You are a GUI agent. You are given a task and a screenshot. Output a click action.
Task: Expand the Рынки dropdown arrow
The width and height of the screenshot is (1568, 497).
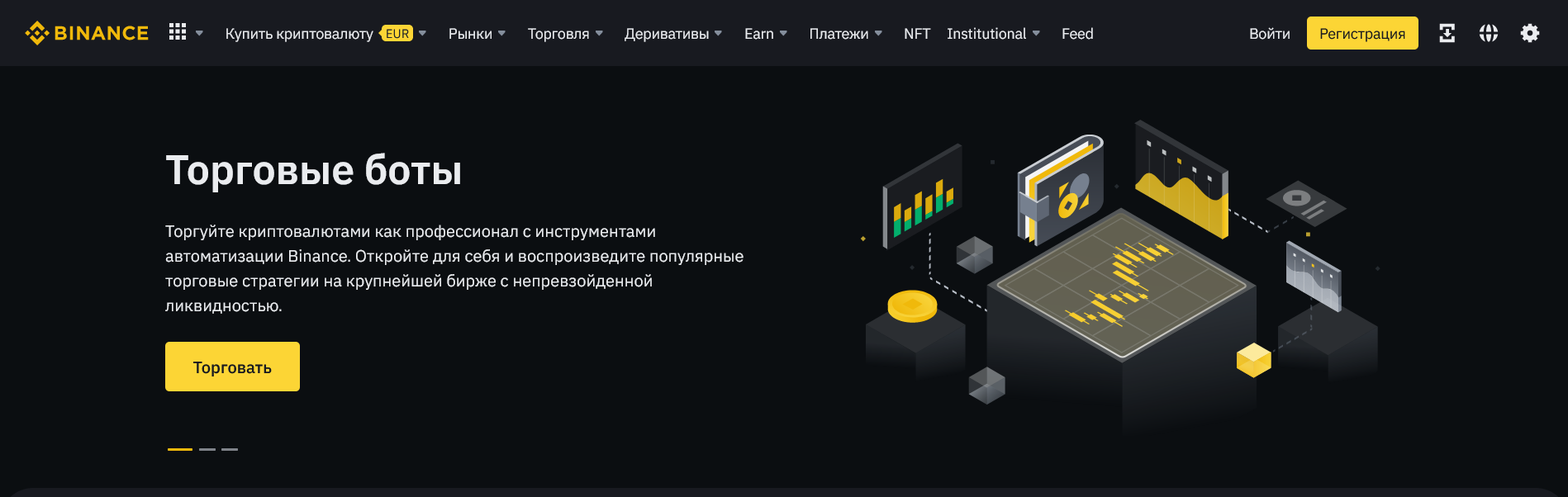pos(501,34)
